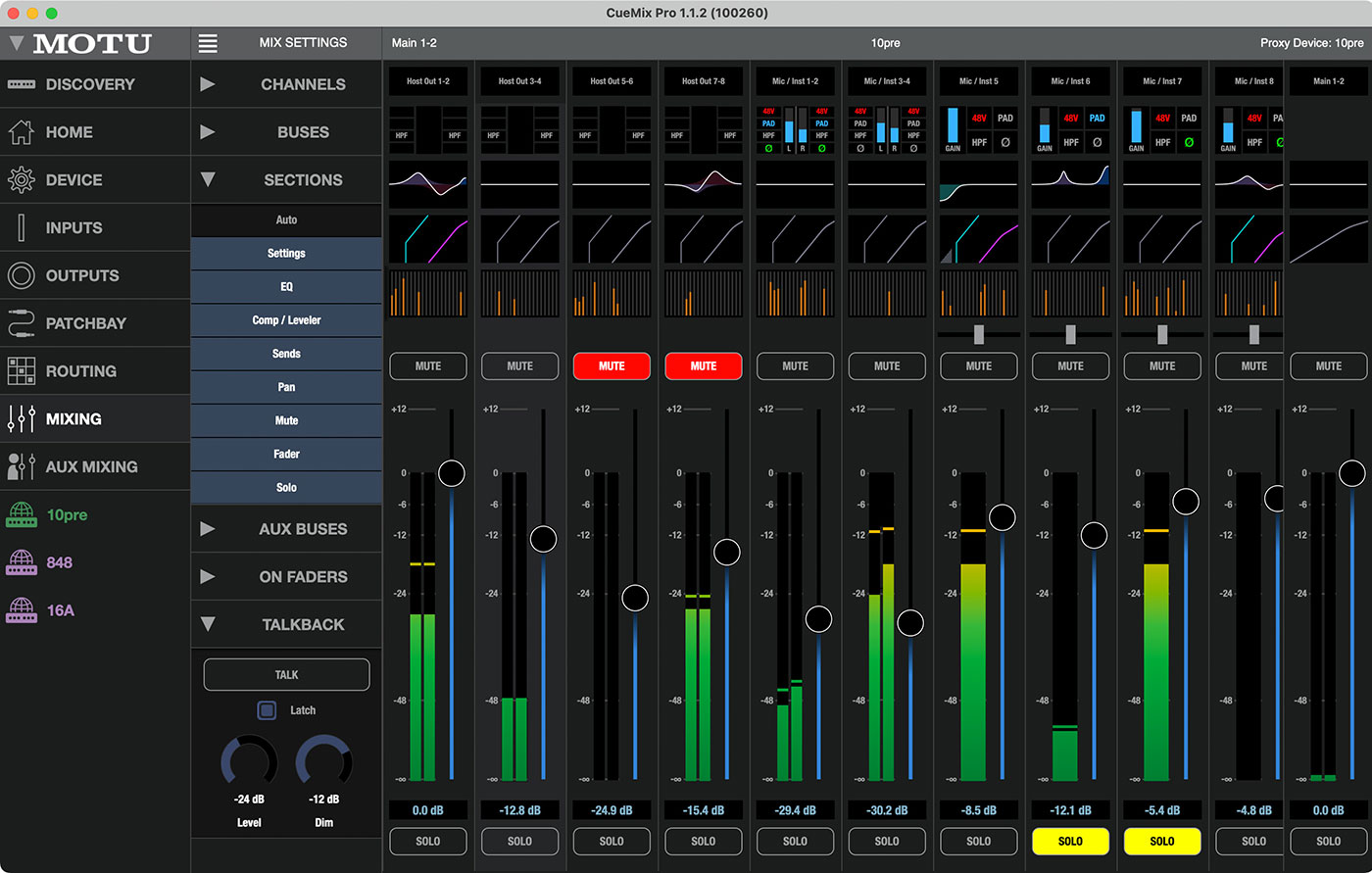Solo the Host Out 1-2 channel

(428, 841)
